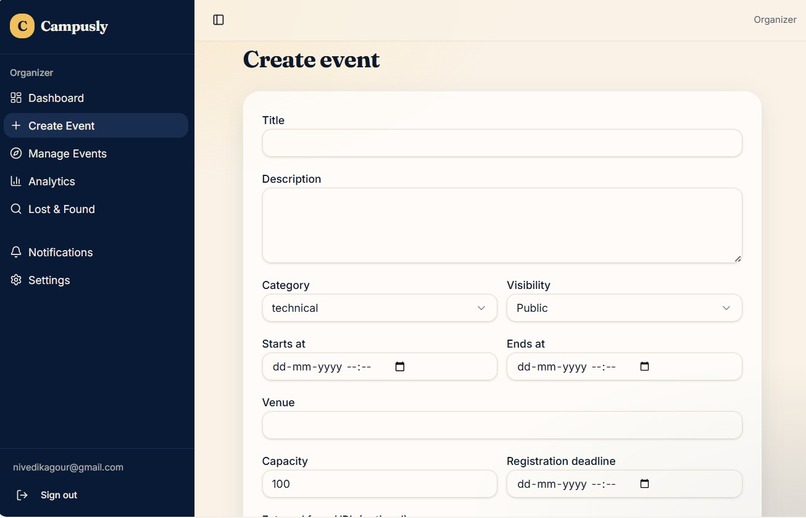Click the sign out arrow icon
The height and width of the screenshot is (518, 806).
[x=22, y=495]
